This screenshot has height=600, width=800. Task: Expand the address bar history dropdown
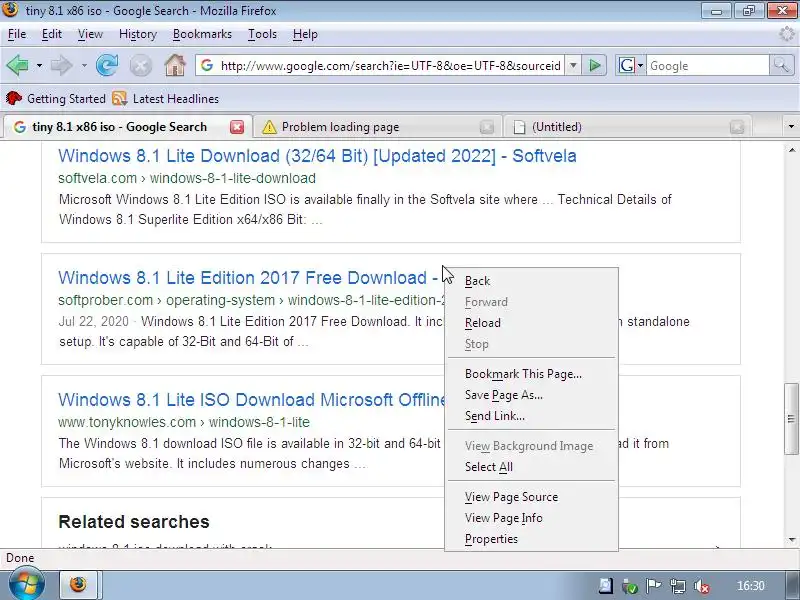(573, 65)
